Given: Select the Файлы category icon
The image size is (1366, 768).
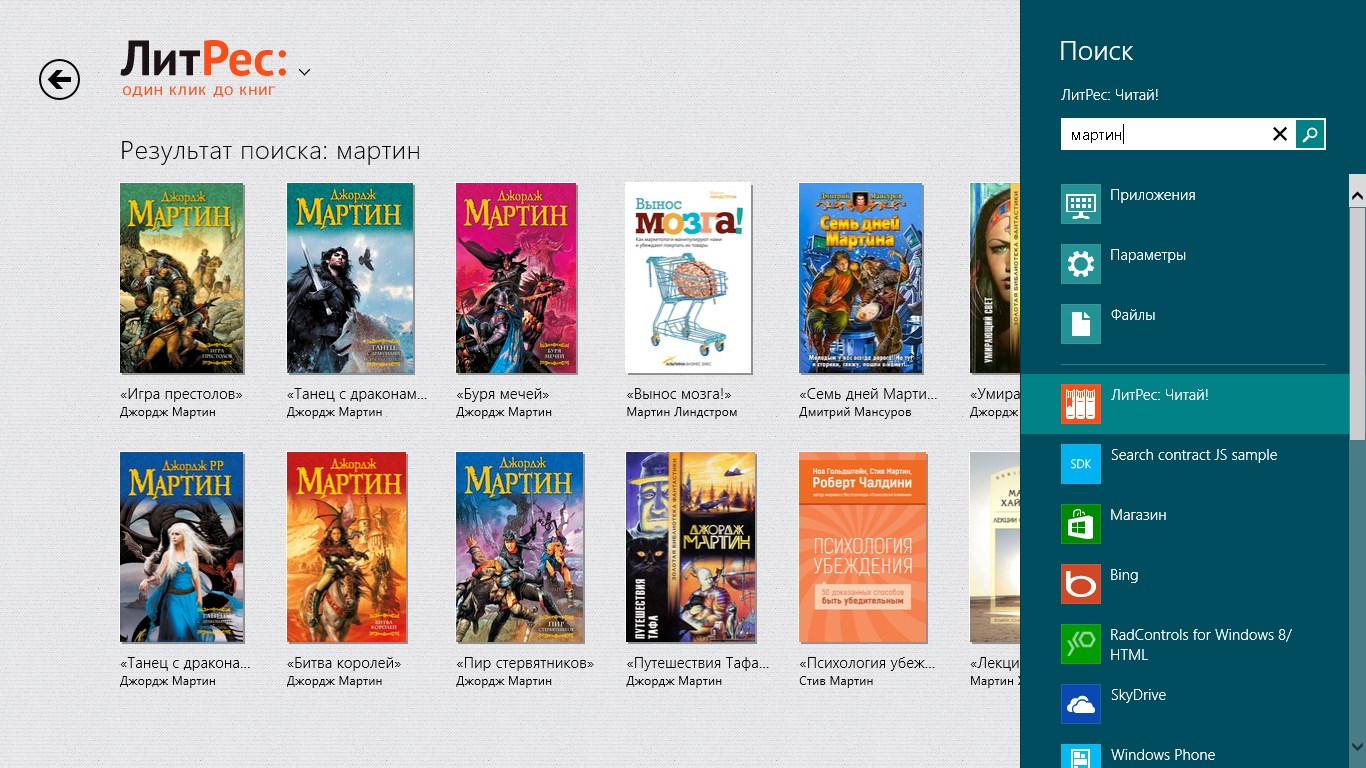Looking at the screenshot, I should tap(1080, 324).
